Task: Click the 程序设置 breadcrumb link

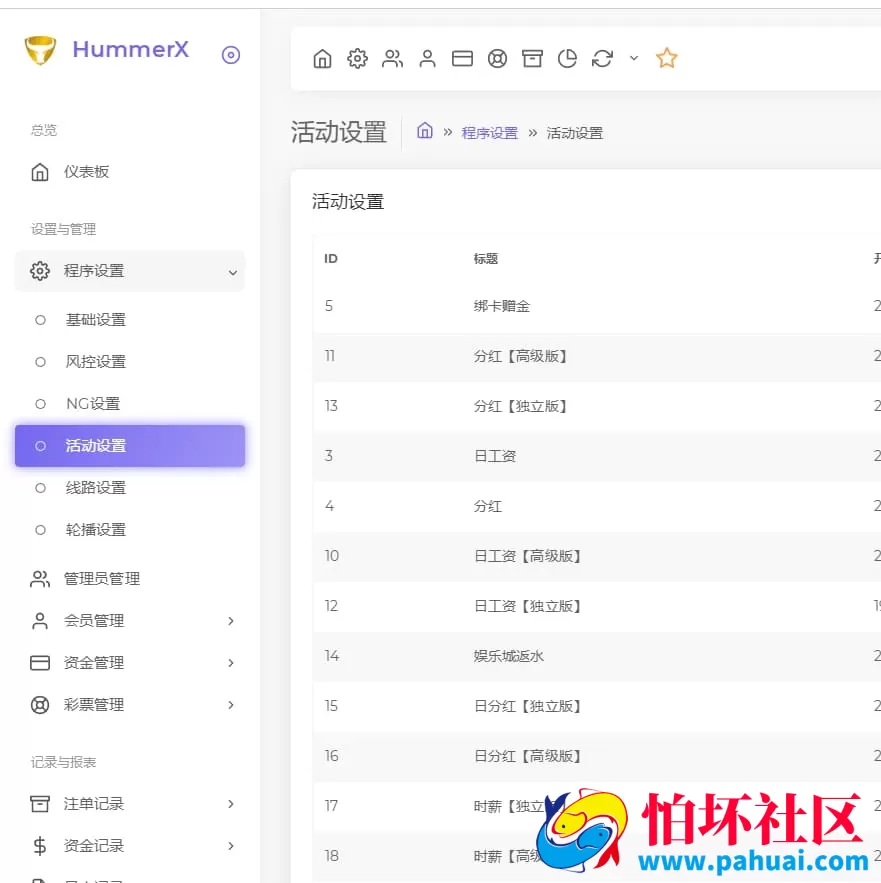Action: 490,132
